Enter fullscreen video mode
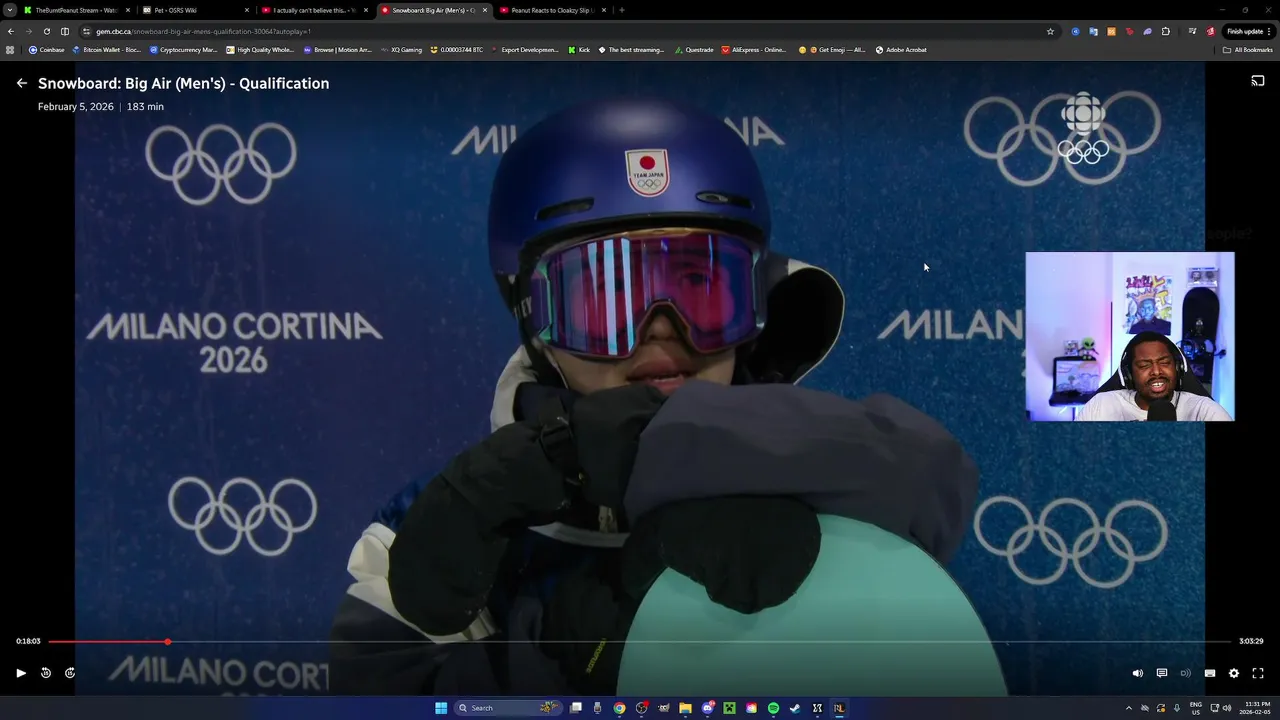This screenshot has width=1280, height=720. [x=1258, y=673]
